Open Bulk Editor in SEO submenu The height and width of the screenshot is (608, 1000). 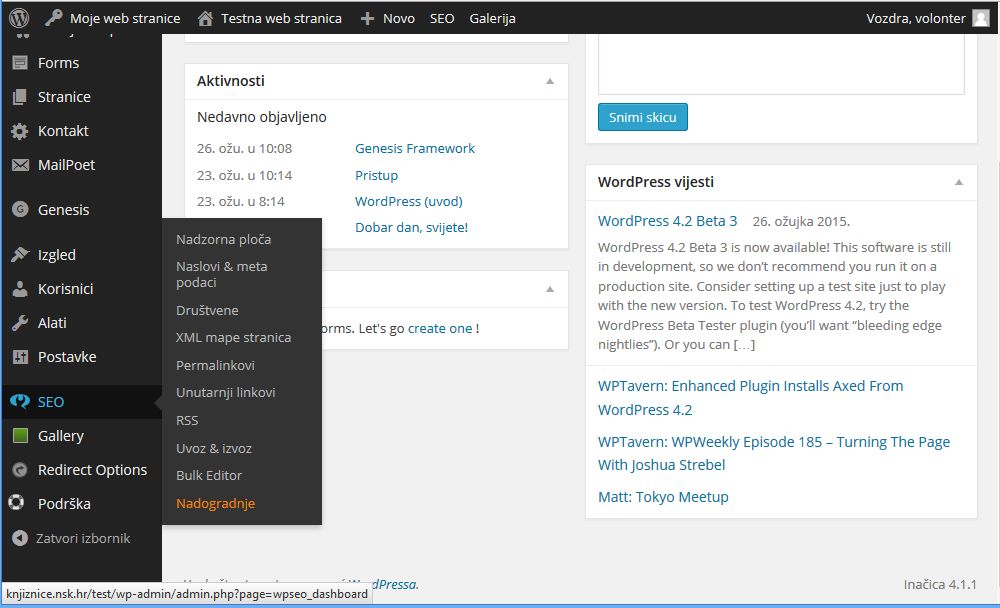pos(209,475)
